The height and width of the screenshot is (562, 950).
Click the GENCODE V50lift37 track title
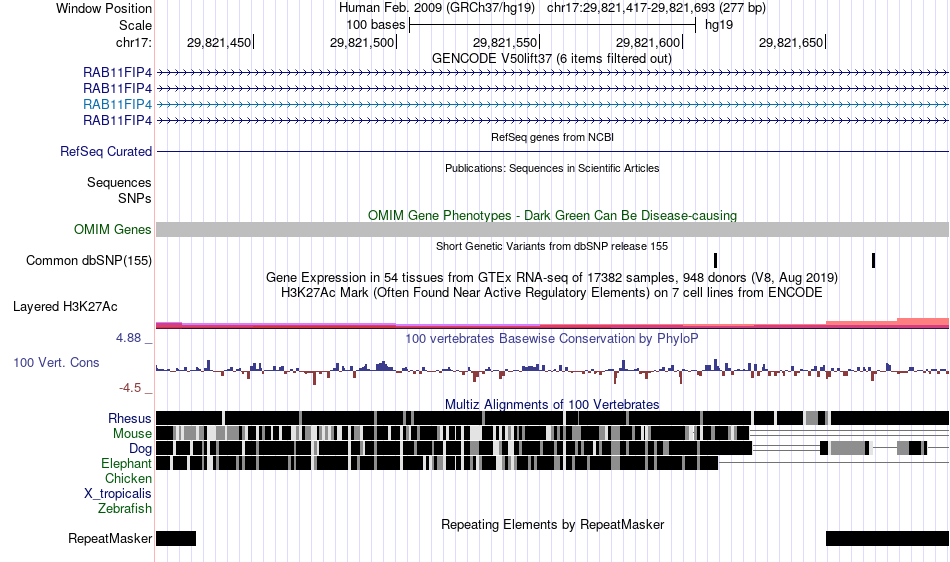coord(552,59)
